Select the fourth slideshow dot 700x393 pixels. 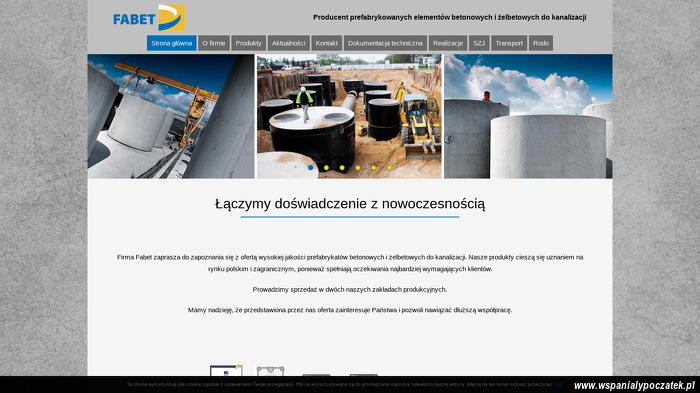click(358, 167)
